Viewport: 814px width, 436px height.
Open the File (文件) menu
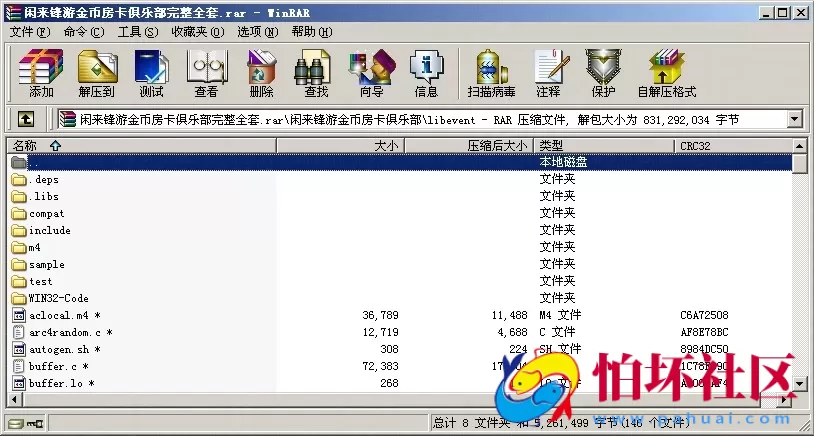pos(30,32)
